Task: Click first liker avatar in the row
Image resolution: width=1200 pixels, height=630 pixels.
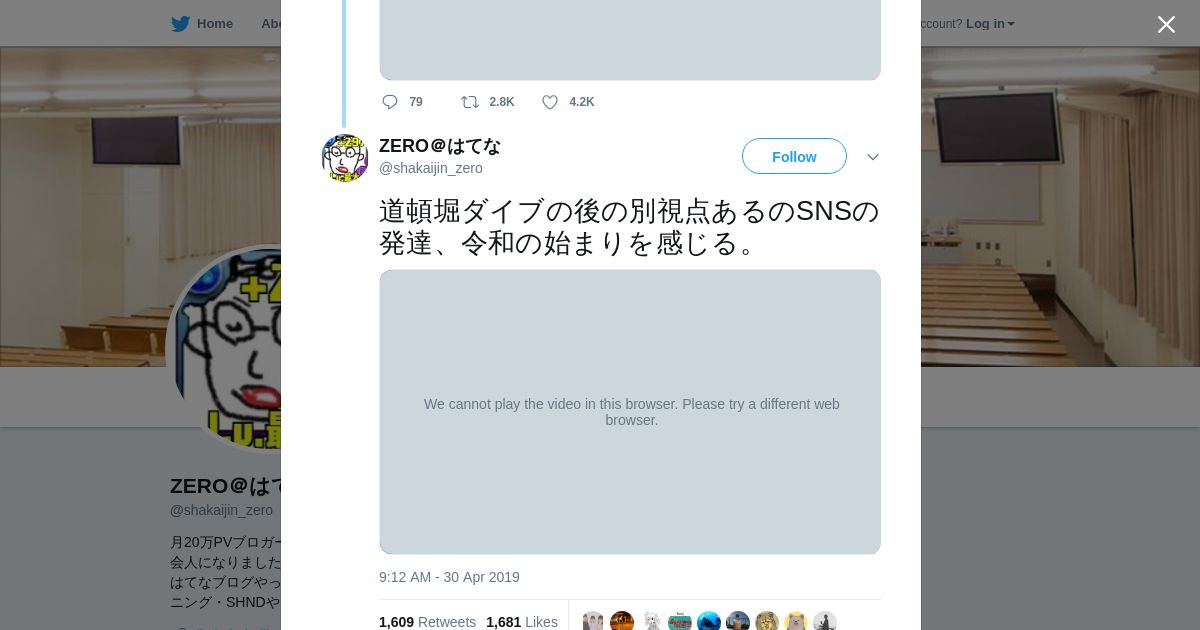Action: 593,621
